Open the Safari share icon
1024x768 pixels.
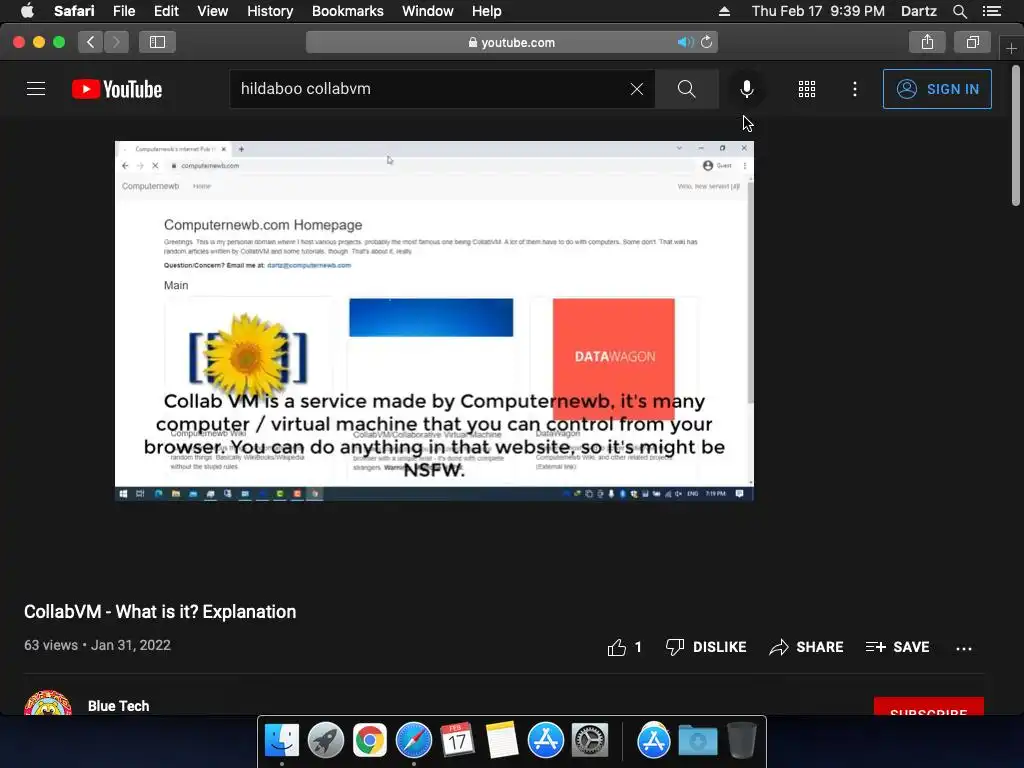tap(927, 42)
